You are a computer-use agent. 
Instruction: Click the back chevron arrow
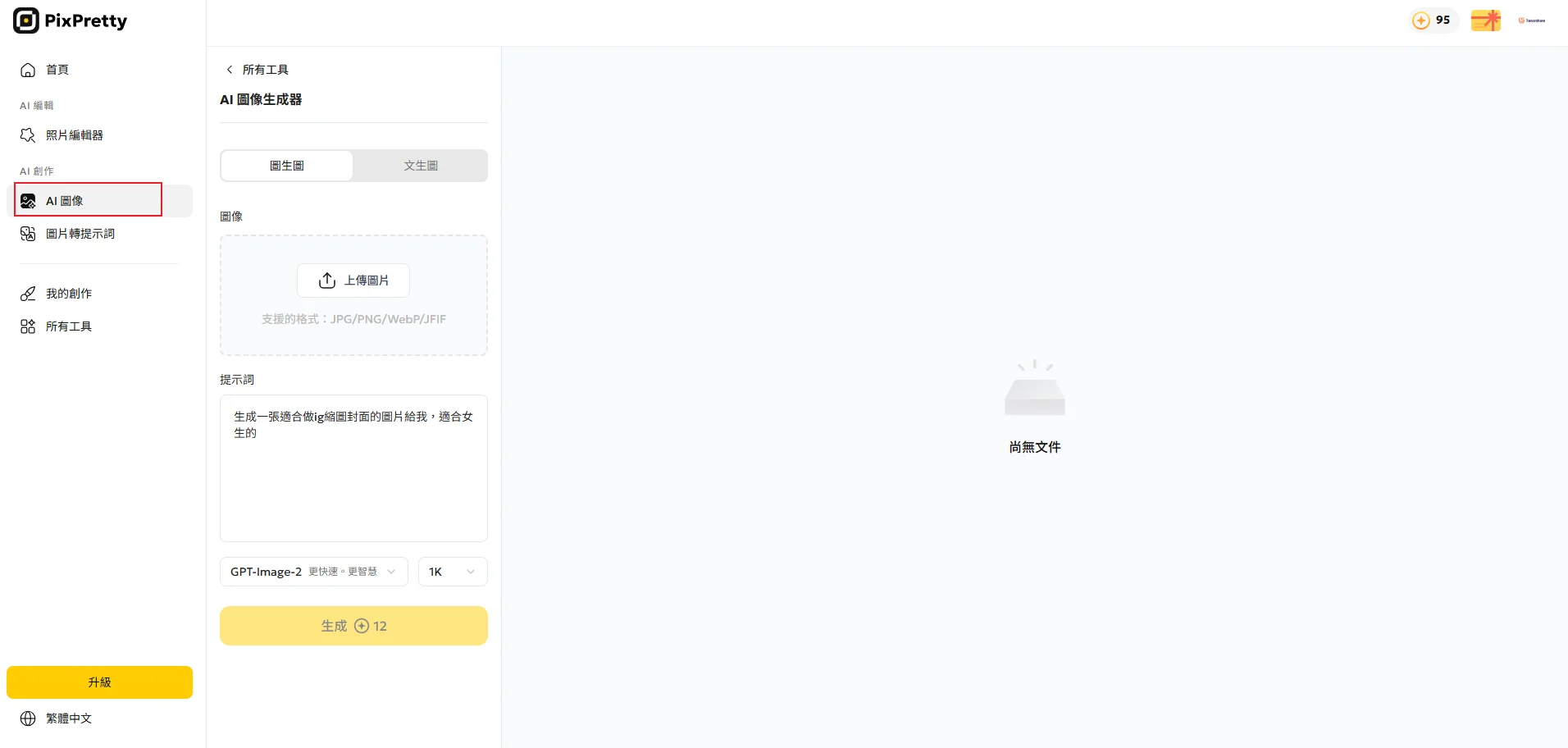pyautogui.click(x=230, y=70)
